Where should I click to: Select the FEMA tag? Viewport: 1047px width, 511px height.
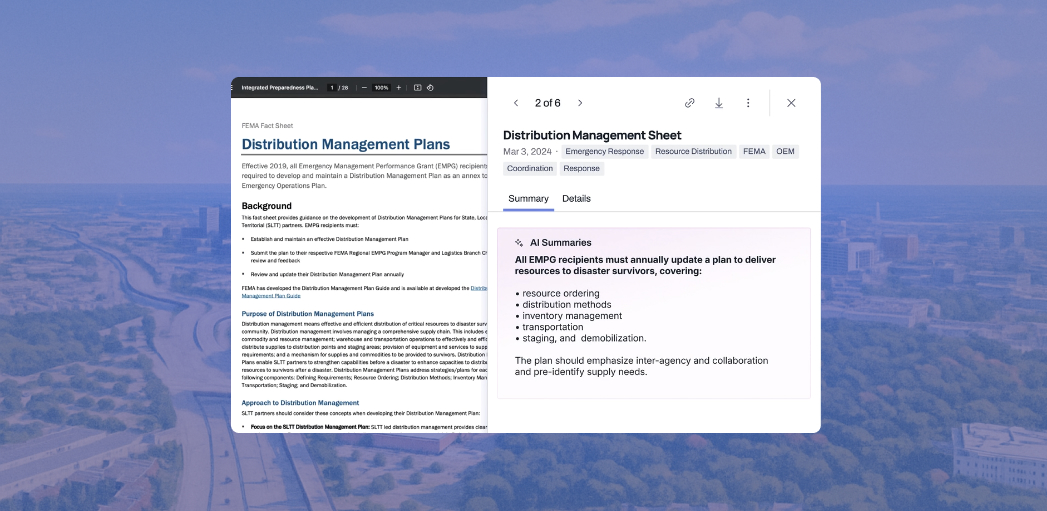pyautogui.click(x=754, y=152)
